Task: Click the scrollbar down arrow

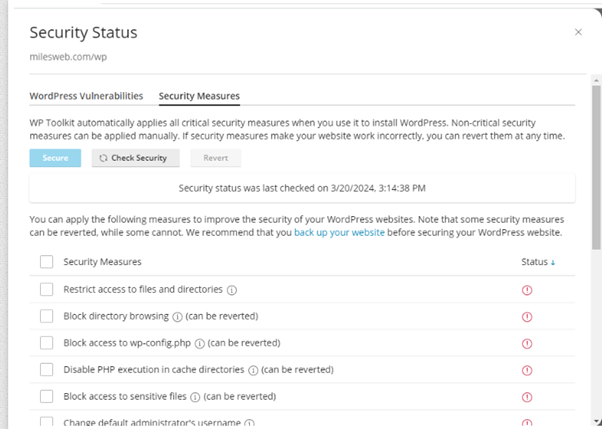Action: pos(596,422)
